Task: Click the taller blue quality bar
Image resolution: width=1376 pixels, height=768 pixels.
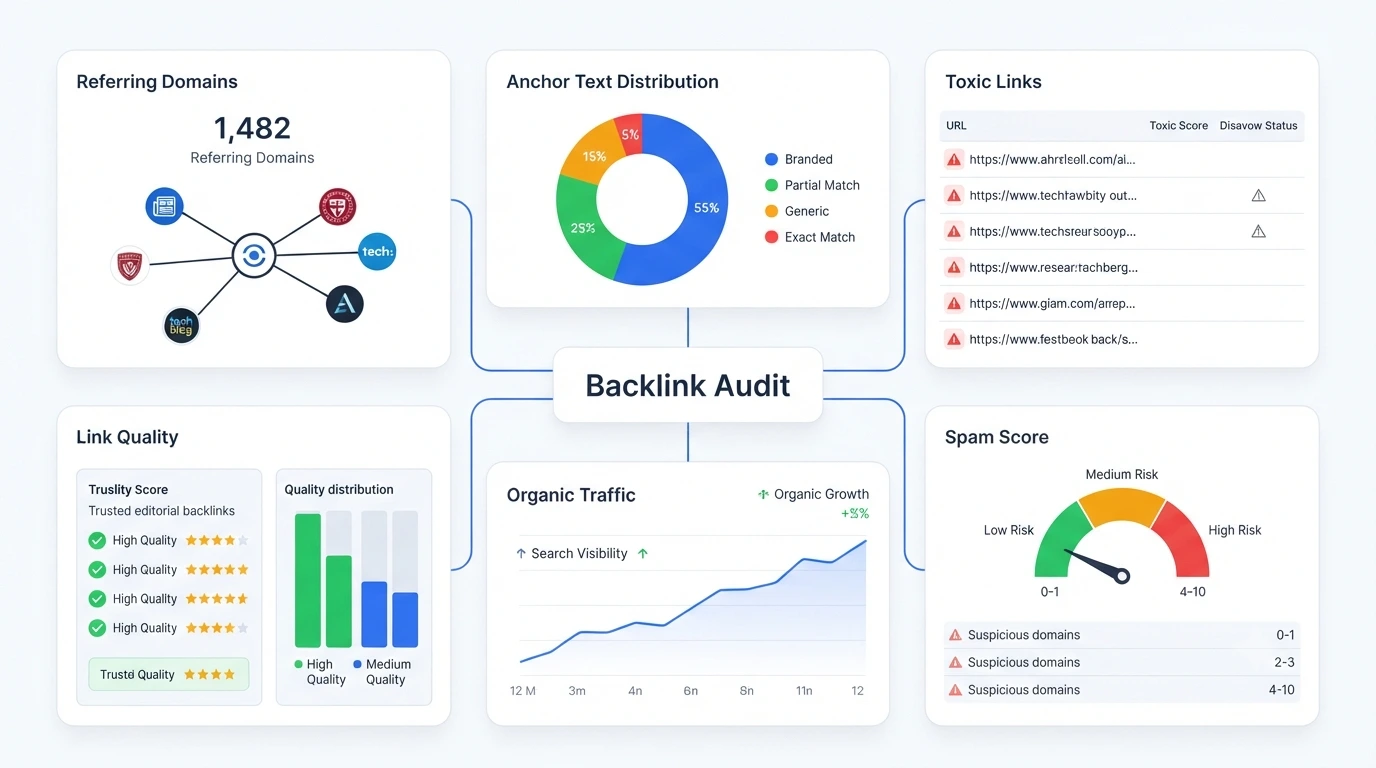Action: [374, 614]
